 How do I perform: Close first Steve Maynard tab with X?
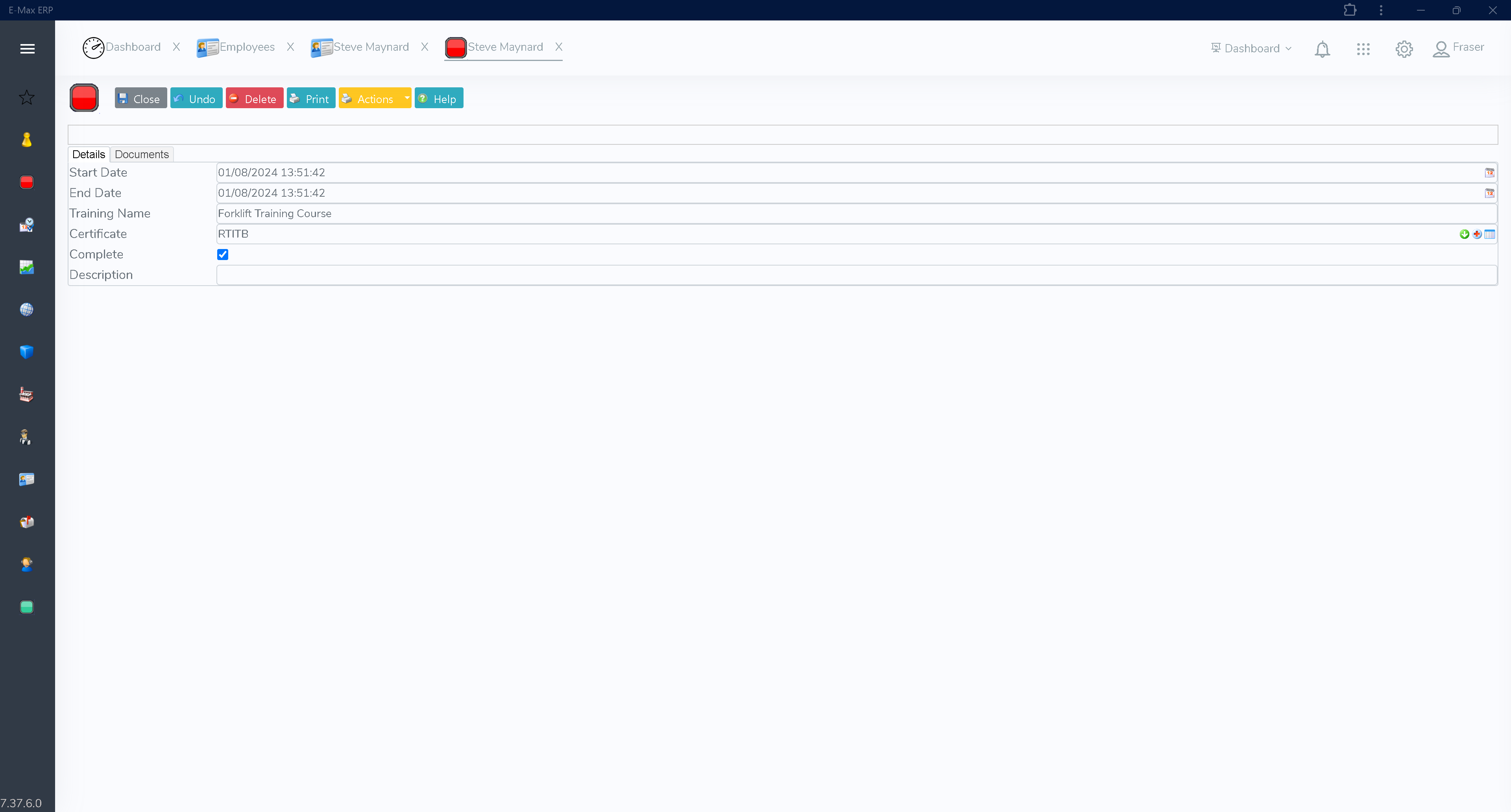pos(425,47)
